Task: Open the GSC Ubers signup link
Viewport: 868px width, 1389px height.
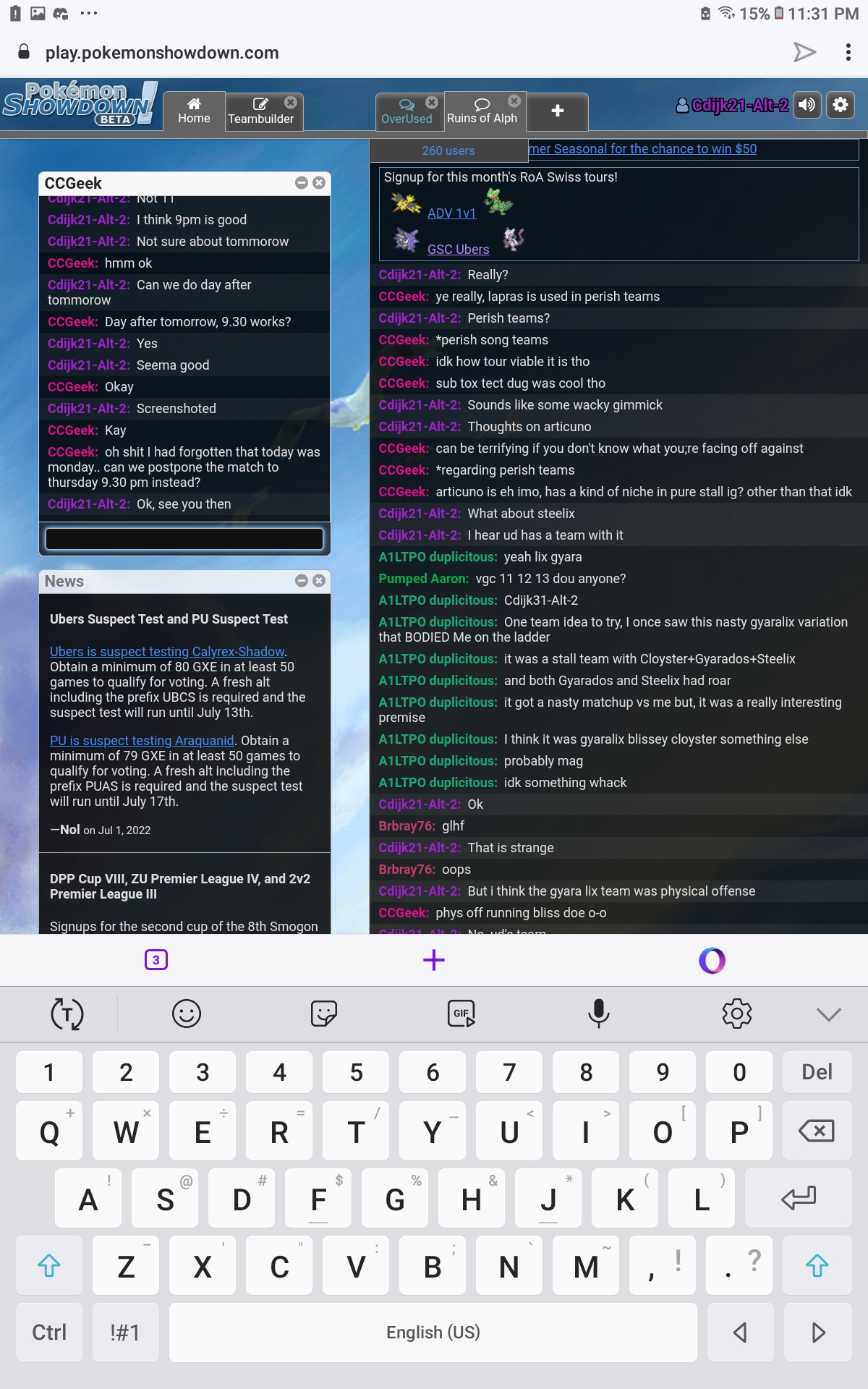Action: pos(458,249)
